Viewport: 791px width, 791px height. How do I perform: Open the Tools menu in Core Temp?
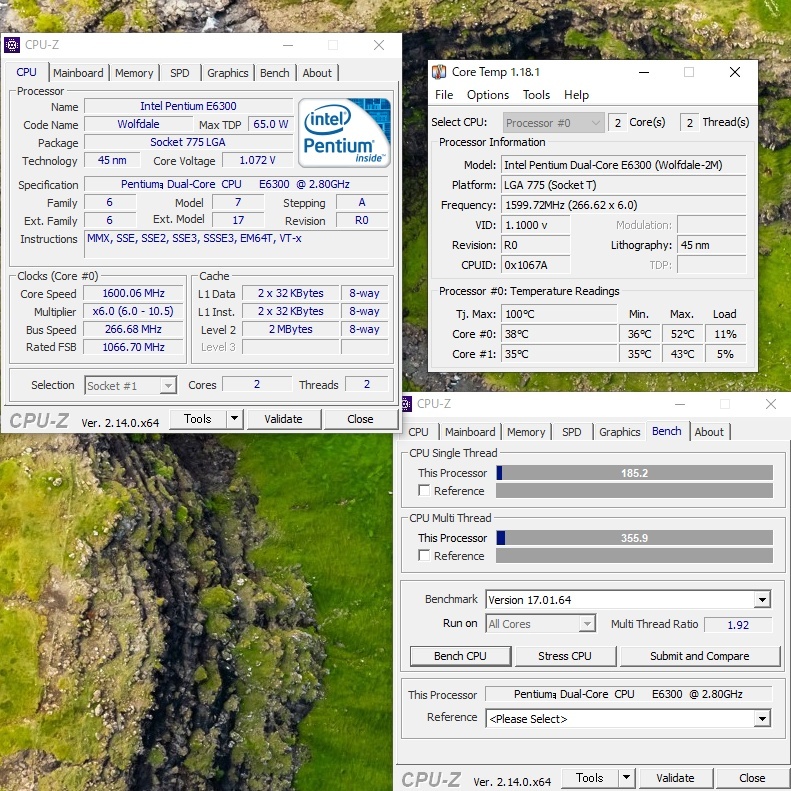click(x=536, y=95)
